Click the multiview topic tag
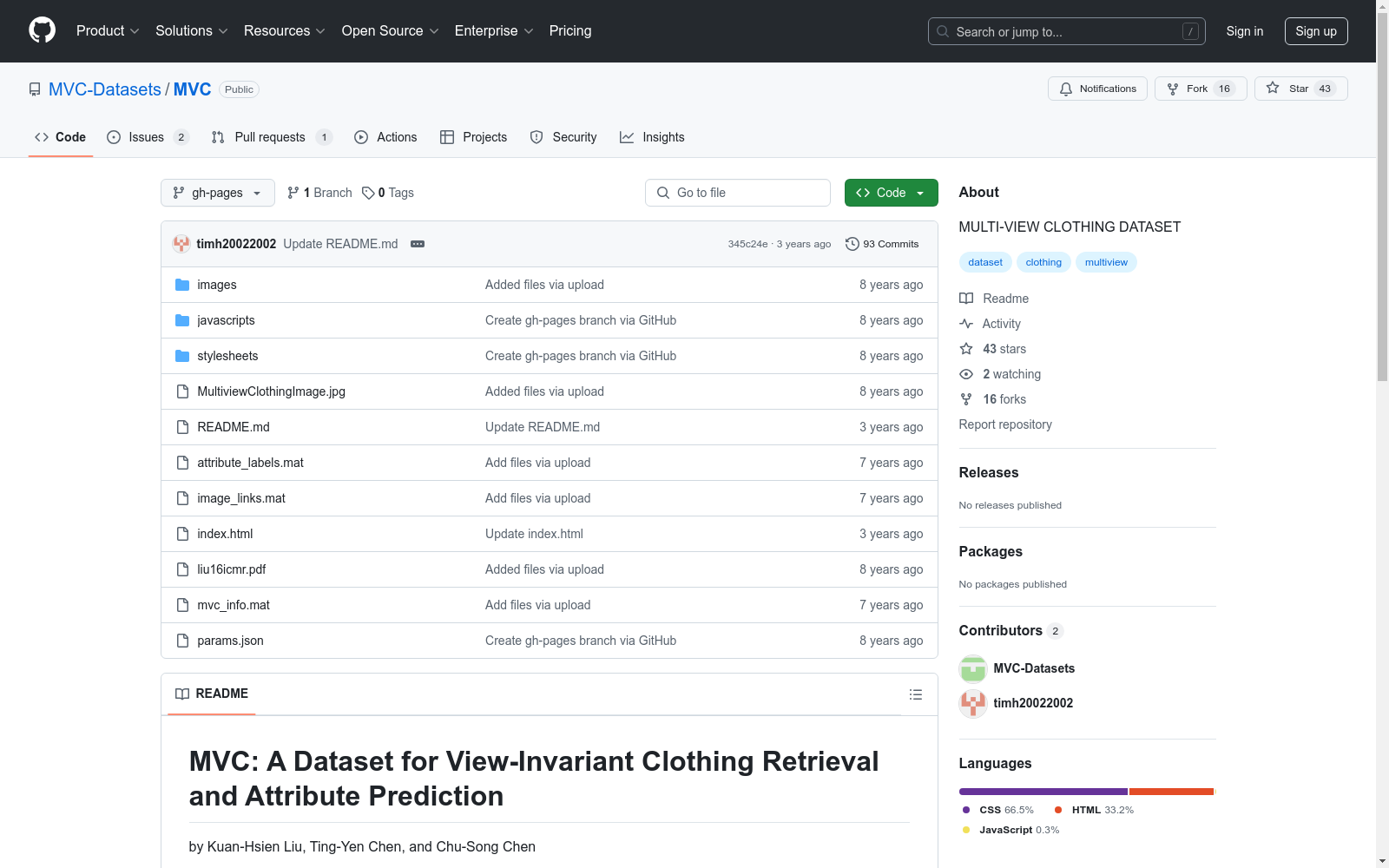 (1106, 262)
